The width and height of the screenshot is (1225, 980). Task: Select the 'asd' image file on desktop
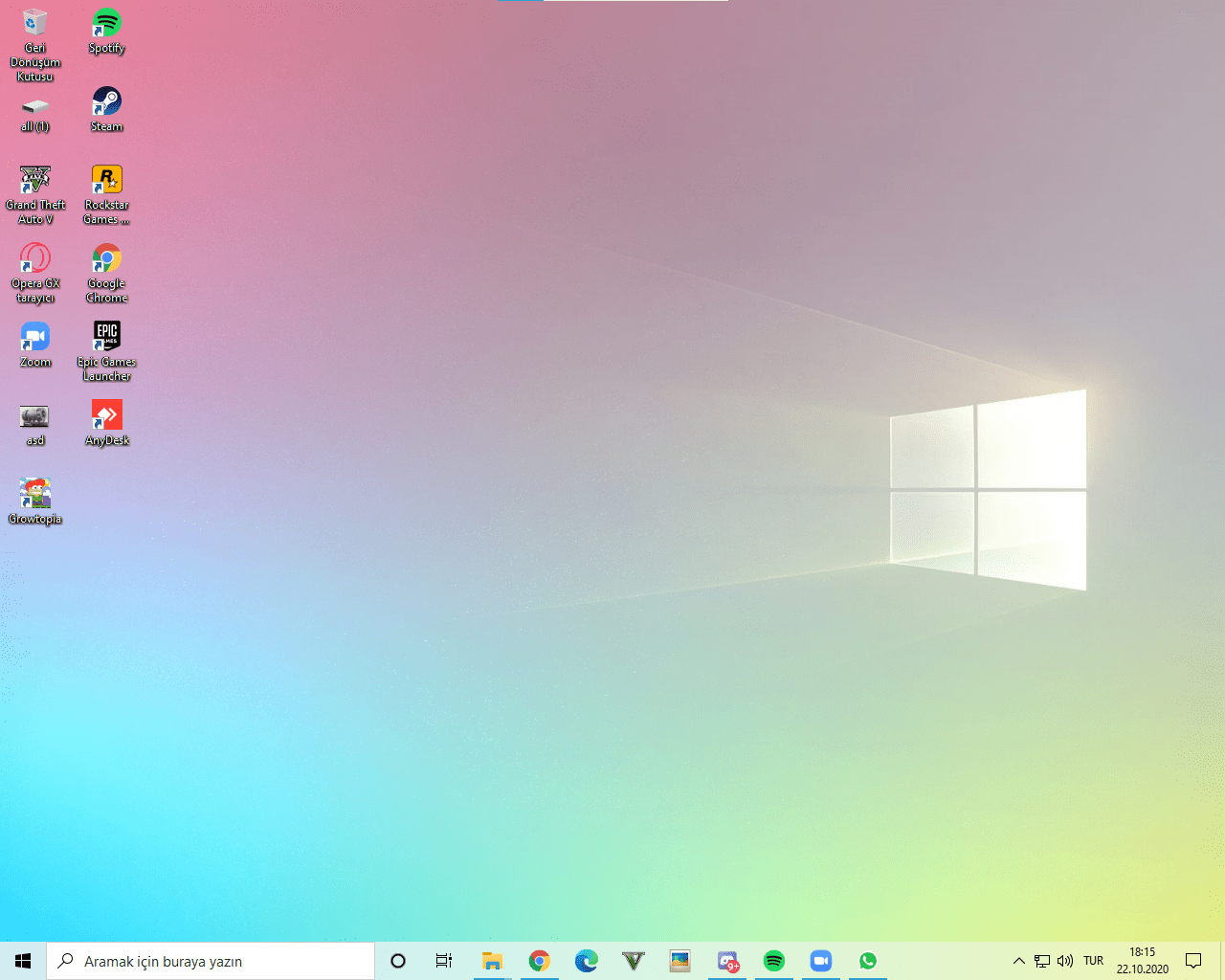pos(35,423)
